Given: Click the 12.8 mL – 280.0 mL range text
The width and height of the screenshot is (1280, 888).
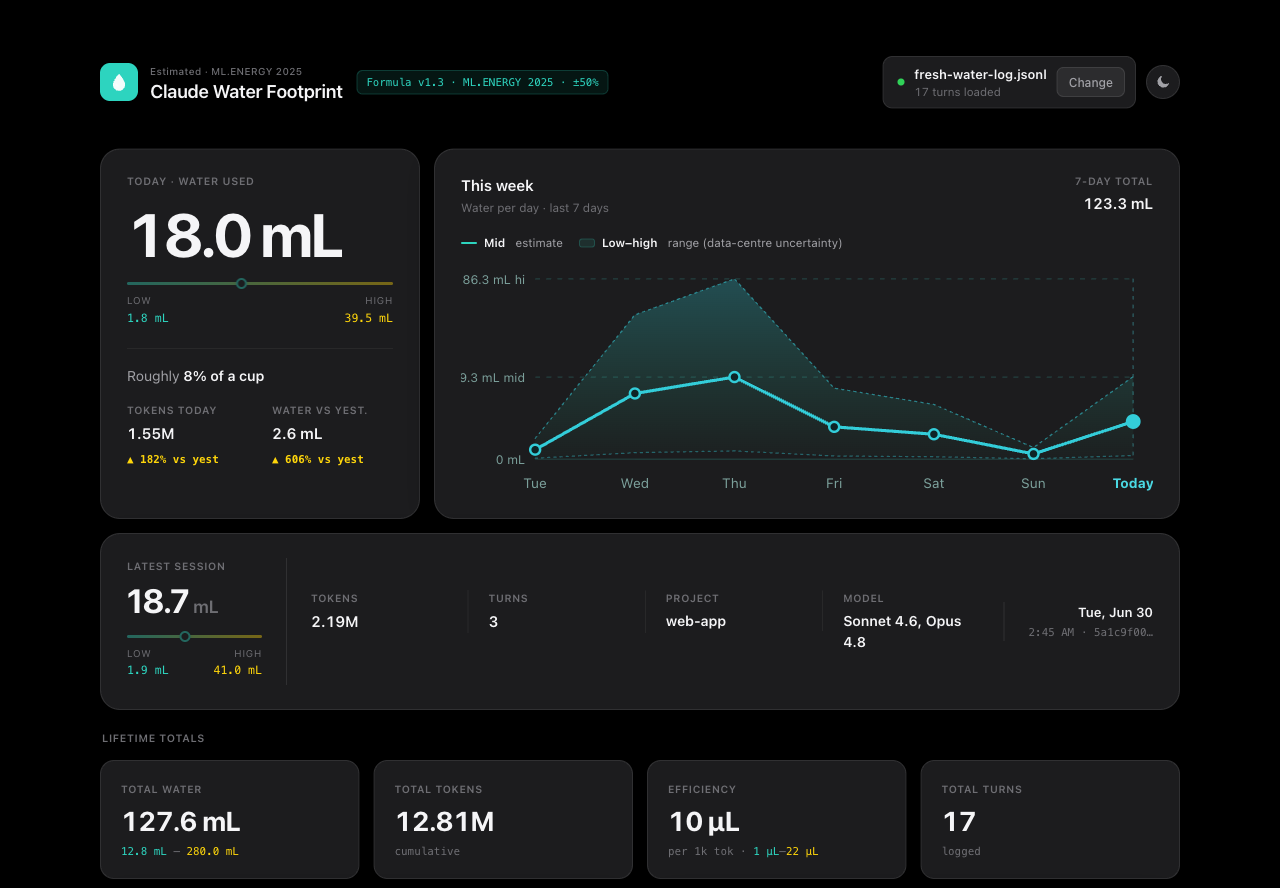Looking at the screenshot, I should pyautogui.click(x=180, y=851).
